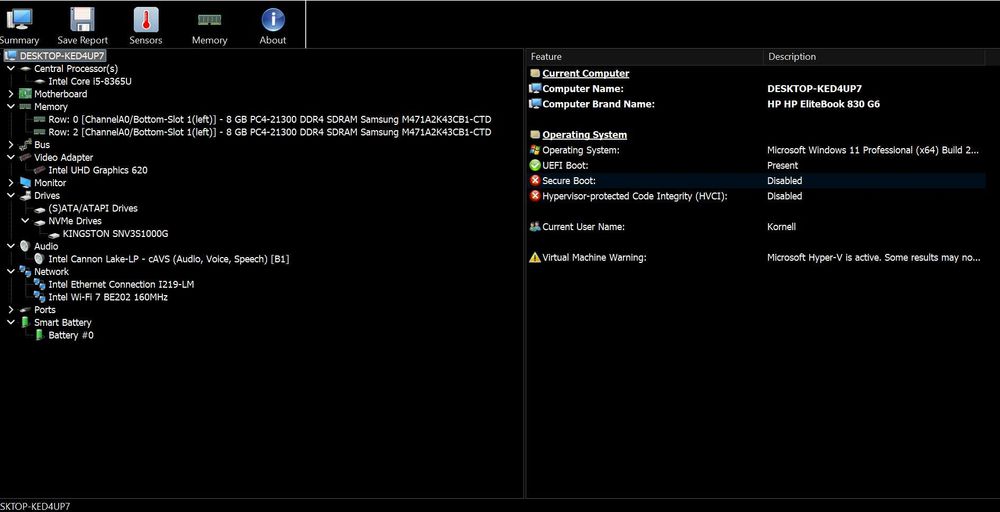Viewport: 1000px width, 512px height.
Task: Click the Audio speaker icon
Action: [26, 246]
